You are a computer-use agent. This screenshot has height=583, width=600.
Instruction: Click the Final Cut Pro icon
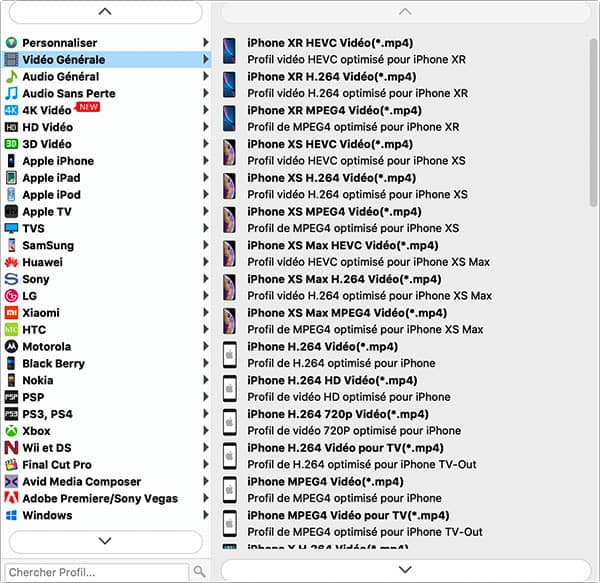coord(12,465)
